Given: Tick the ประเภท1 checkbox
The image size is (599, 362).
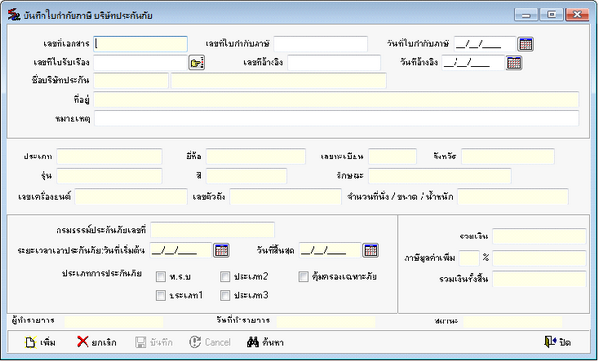Looking at the screenshot, I should pos(161,295).
